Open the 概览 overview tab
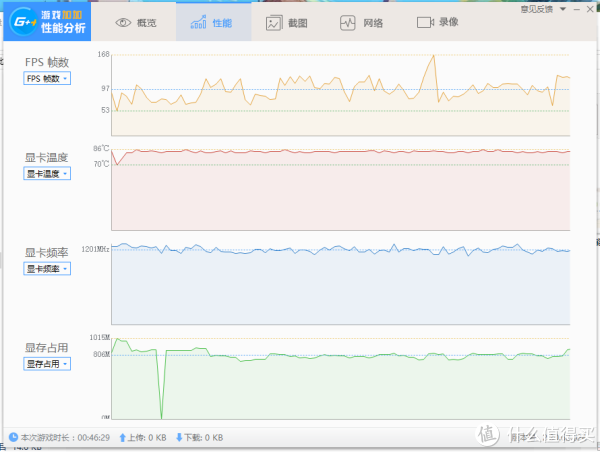 (x=136, y=23)
